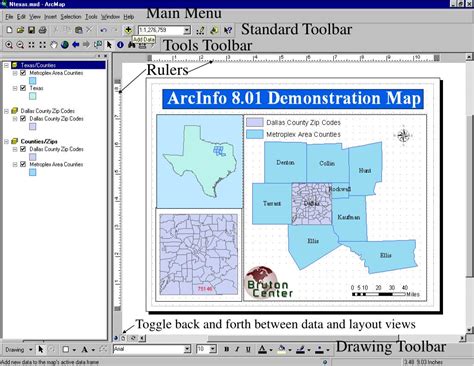The image size is (474, 366).
Task: Collapse the Counties/Zips data frame
Action: (6, 141)
